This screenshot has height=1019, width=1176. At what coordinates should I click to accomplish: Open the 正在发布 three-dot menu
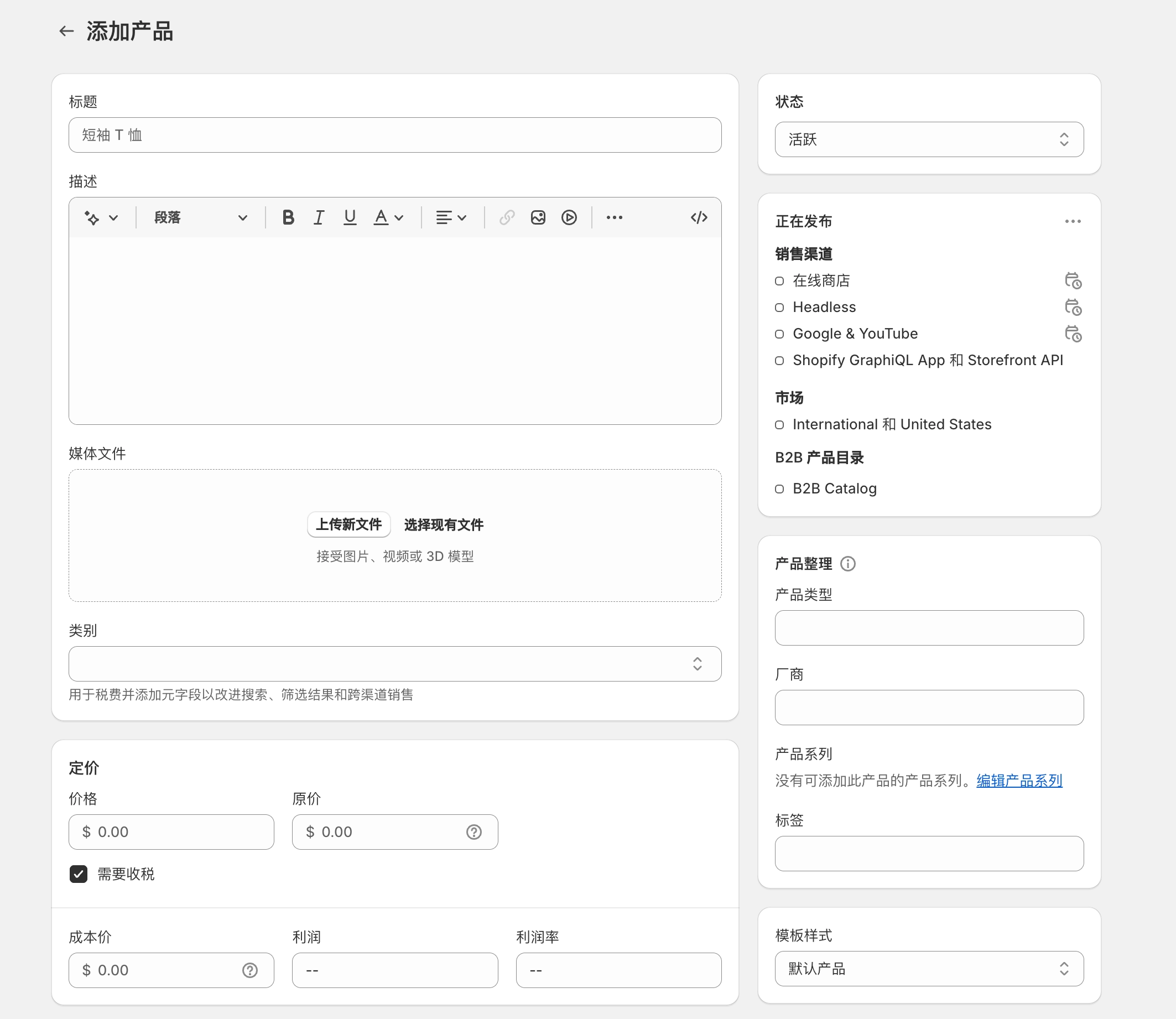coord(1073,221)
